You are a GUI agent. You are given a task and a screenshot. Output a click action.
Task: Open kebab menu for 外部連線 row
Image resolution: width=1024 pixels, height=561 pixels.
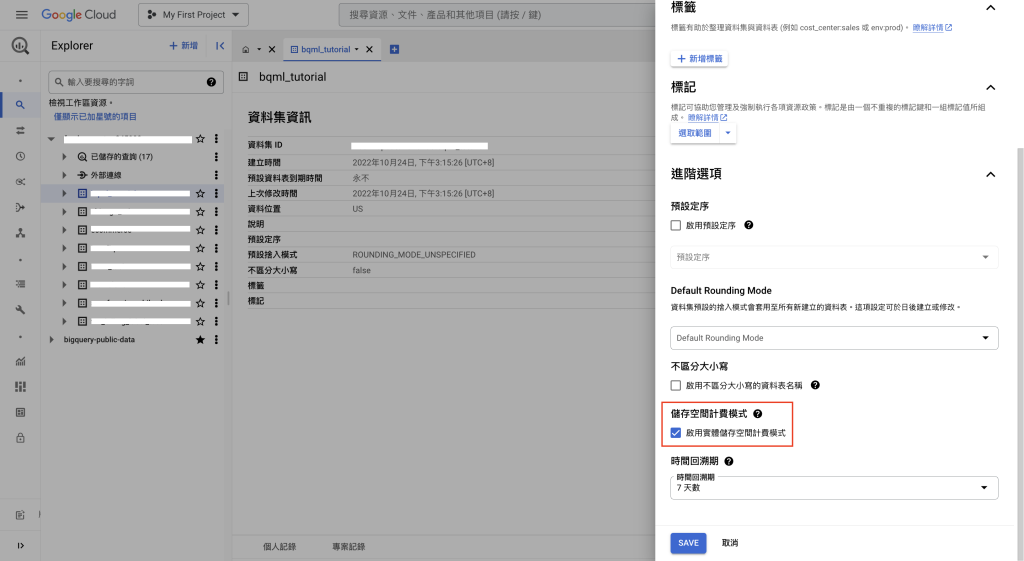pos(216,175)
